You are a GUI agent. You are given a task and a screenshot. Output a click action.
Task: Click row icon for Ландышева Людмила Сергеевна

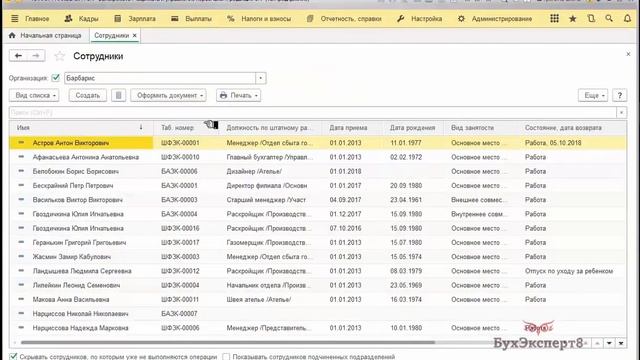point(21,271)
